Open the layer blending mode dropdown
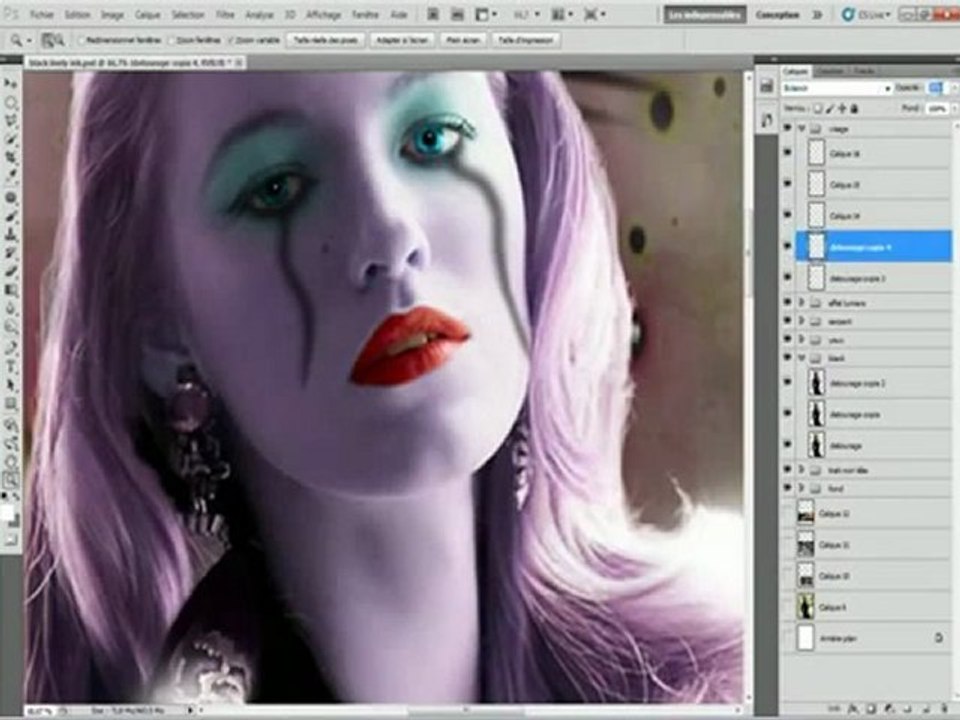Screen dimensions: 960x720 836,88
